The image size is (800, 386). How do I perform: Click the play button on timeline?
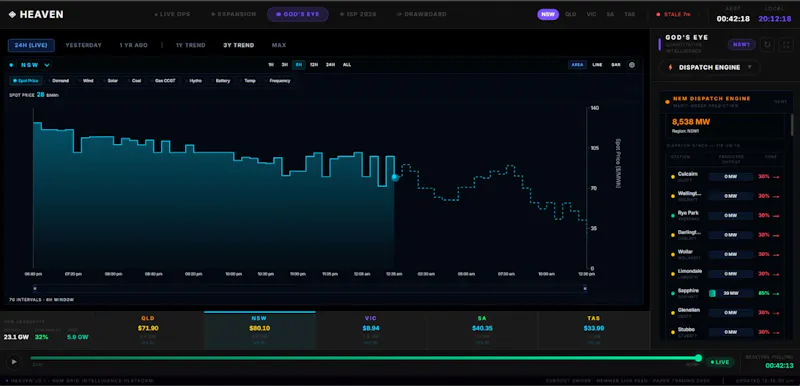click(14, 362)
